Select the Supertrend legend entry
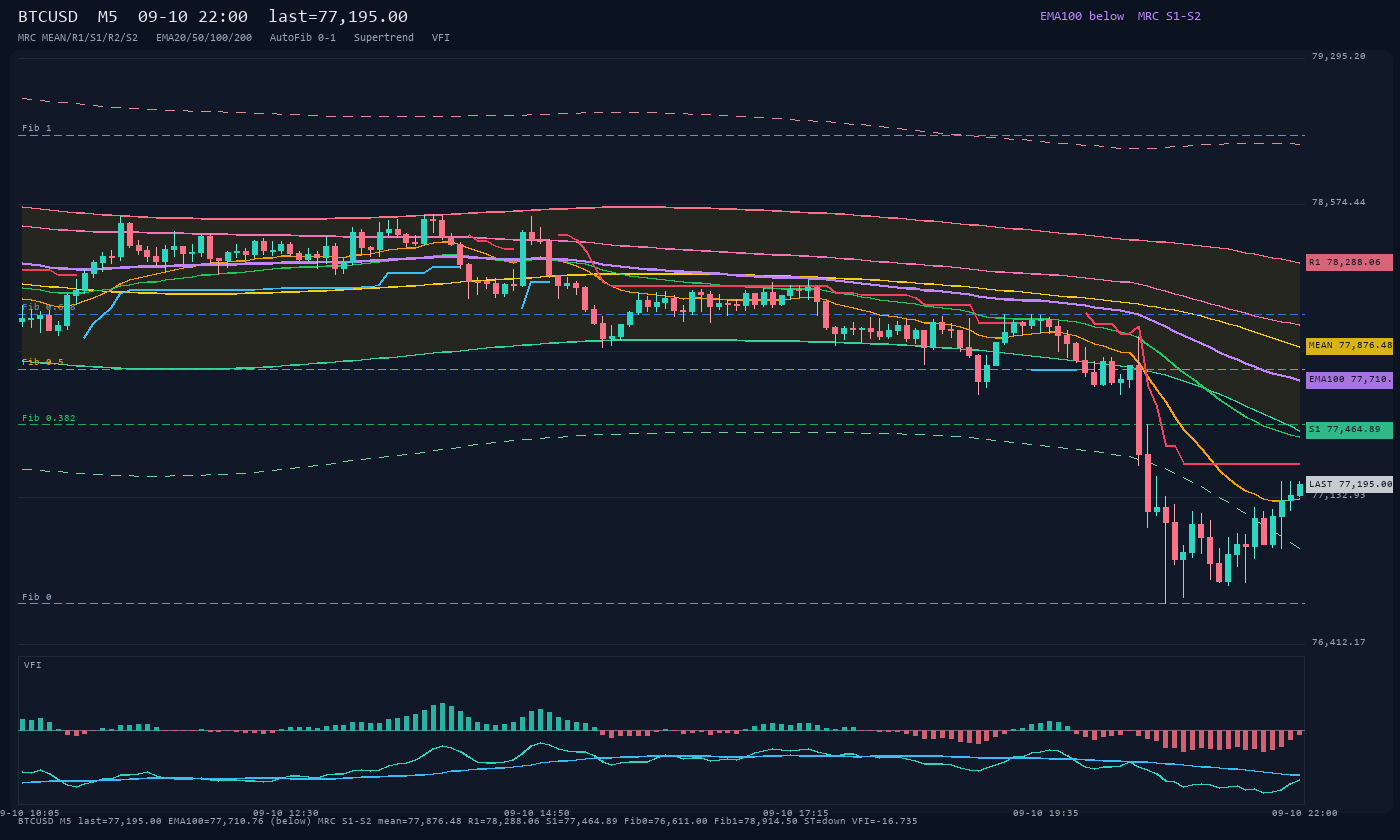This screenshot has width=1400, height=840. [384, 38]
